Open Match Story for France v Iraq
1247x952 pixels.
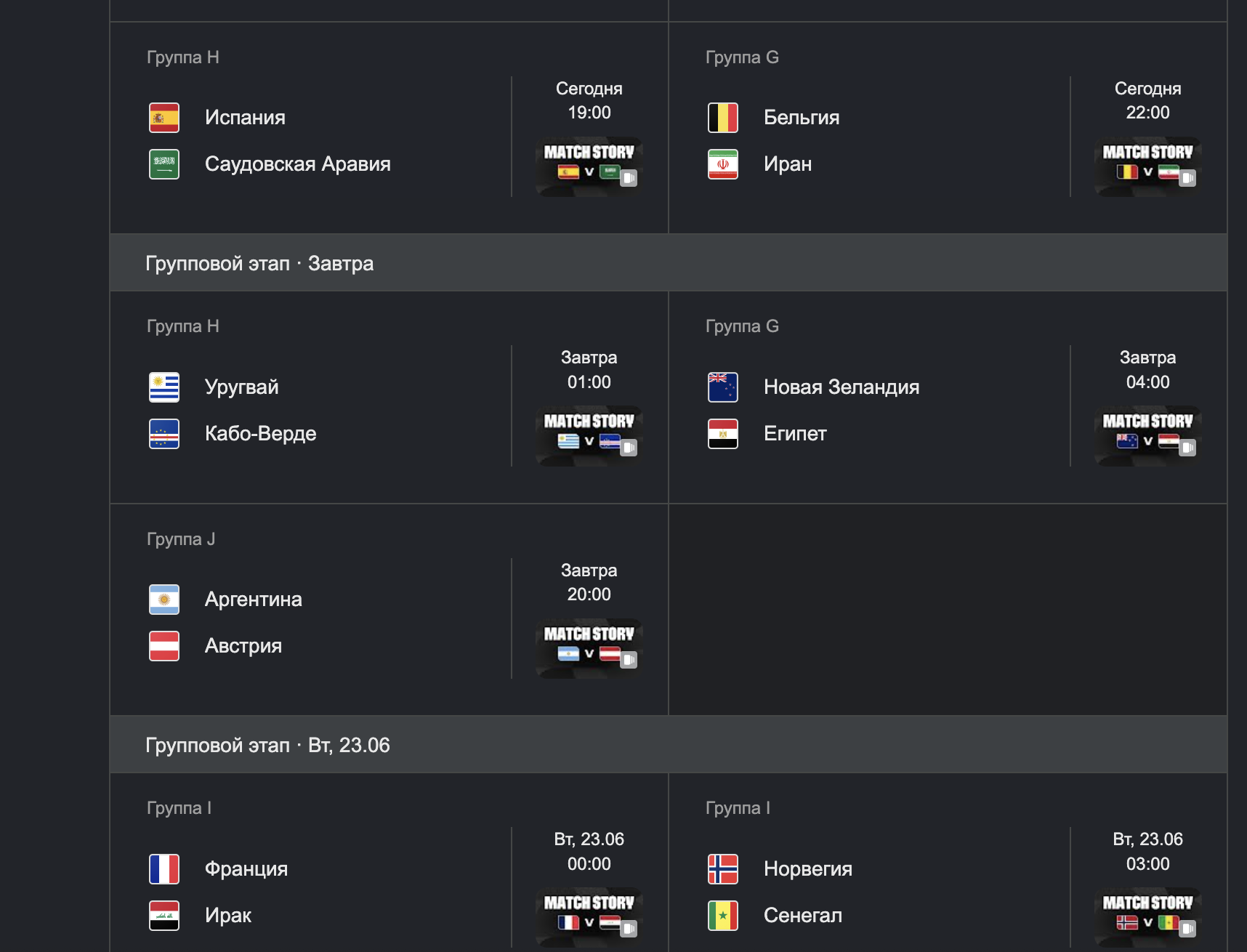pyautogui.click(x=589, y=917)
